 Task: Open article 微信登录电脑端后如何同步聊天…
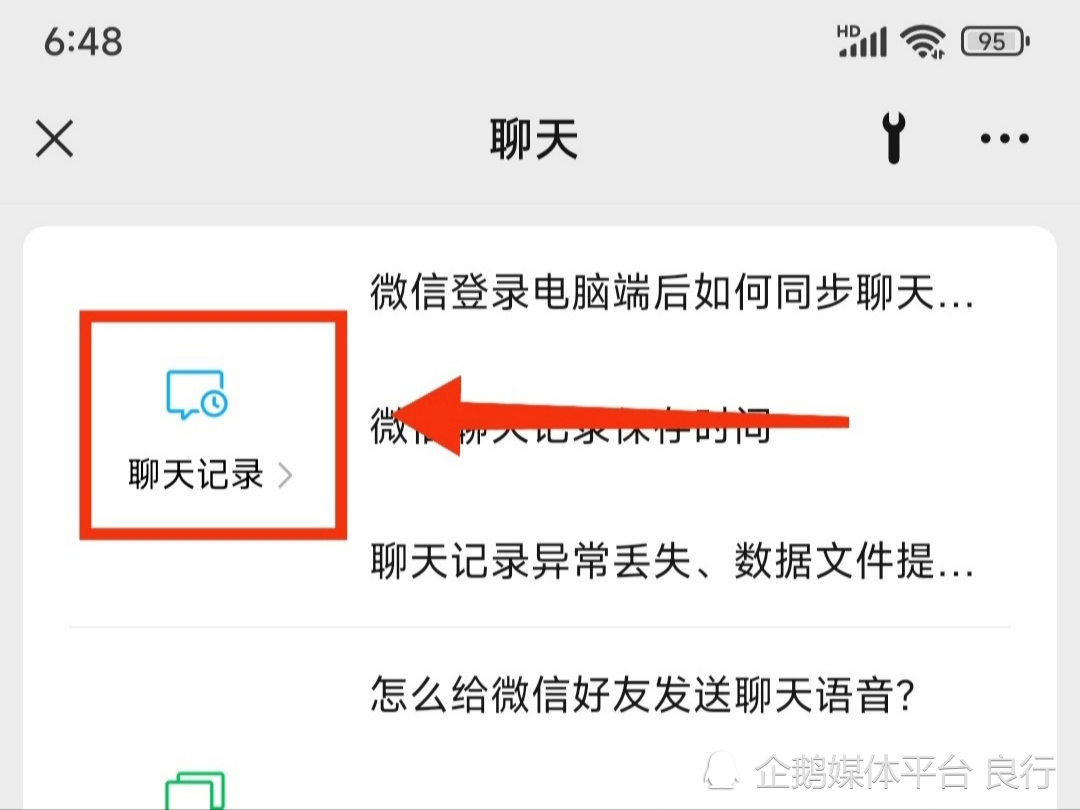(x=672, y=292)
